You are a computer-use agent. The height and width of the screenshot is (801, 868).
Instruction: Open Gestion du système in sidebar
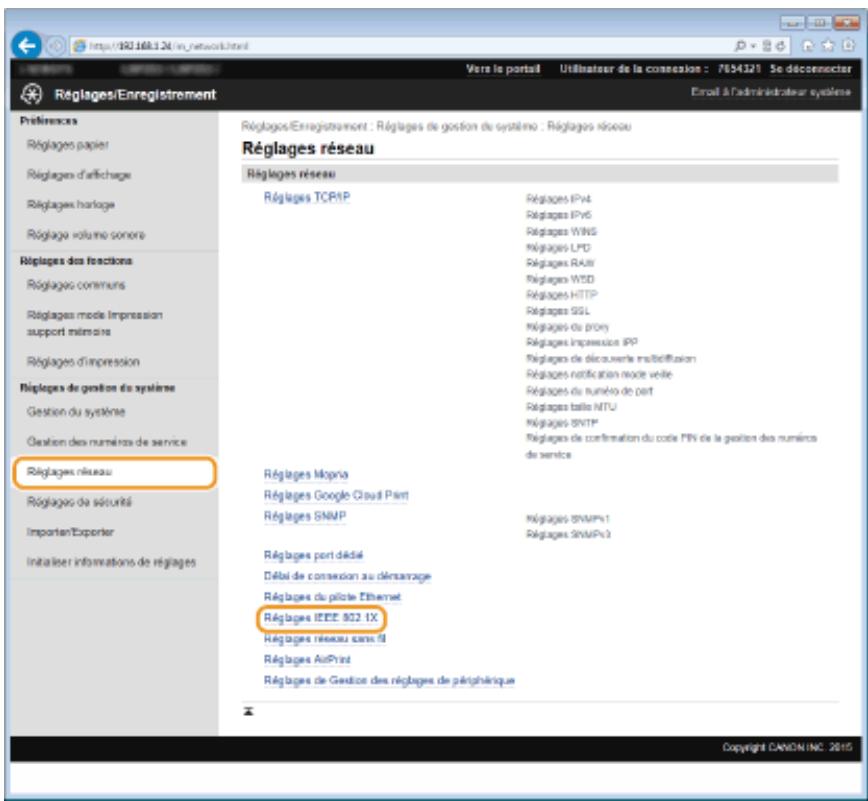(76, 412)
